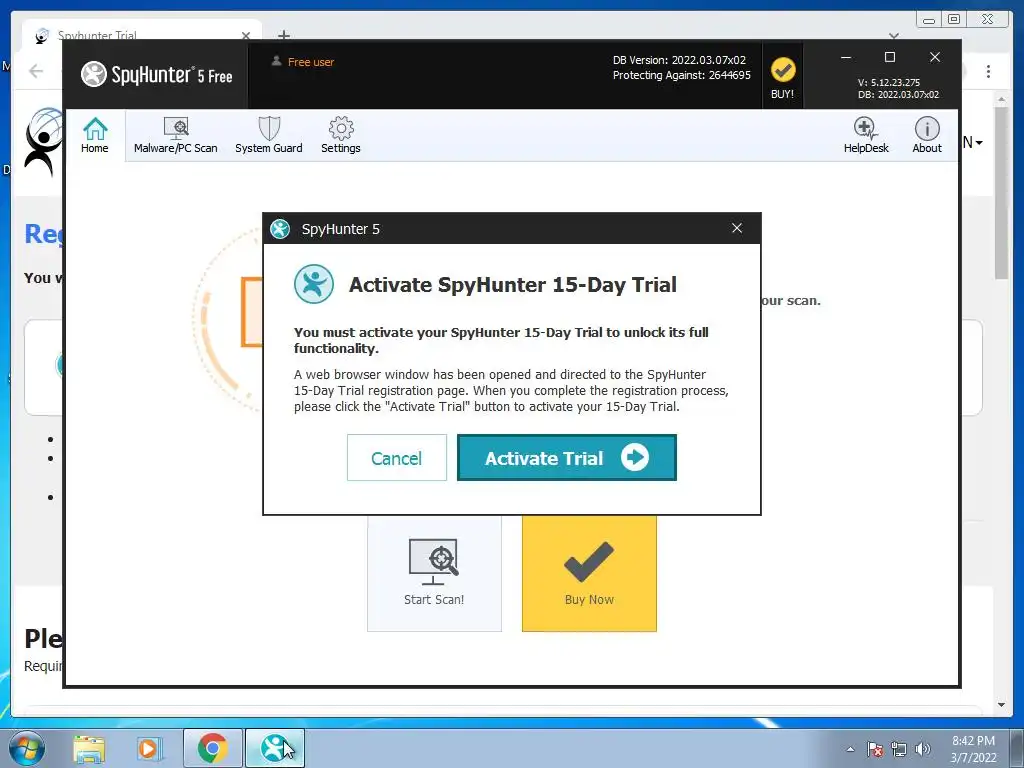Open System Guard section
Image resolution: width=1024 pixels, height=768 pixels.
[268, 136]
